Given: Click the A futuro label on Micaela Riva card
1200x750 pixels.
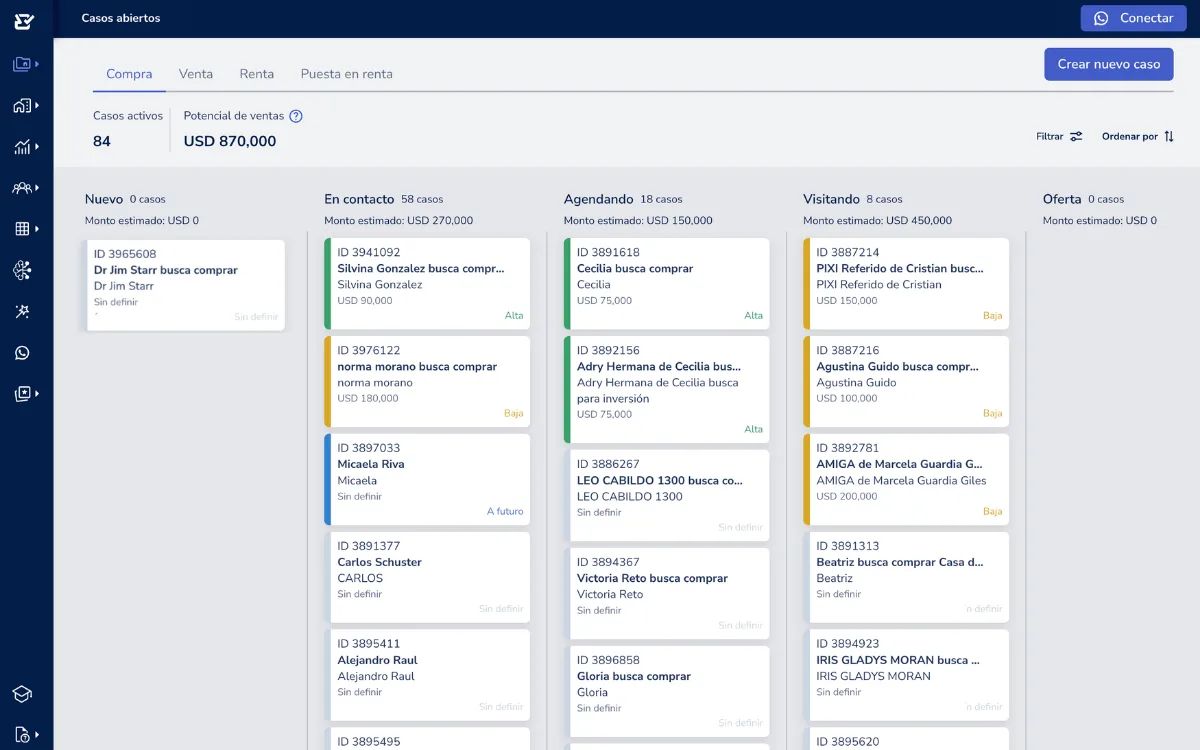Looking at the screenshot, I should point(505,512).
